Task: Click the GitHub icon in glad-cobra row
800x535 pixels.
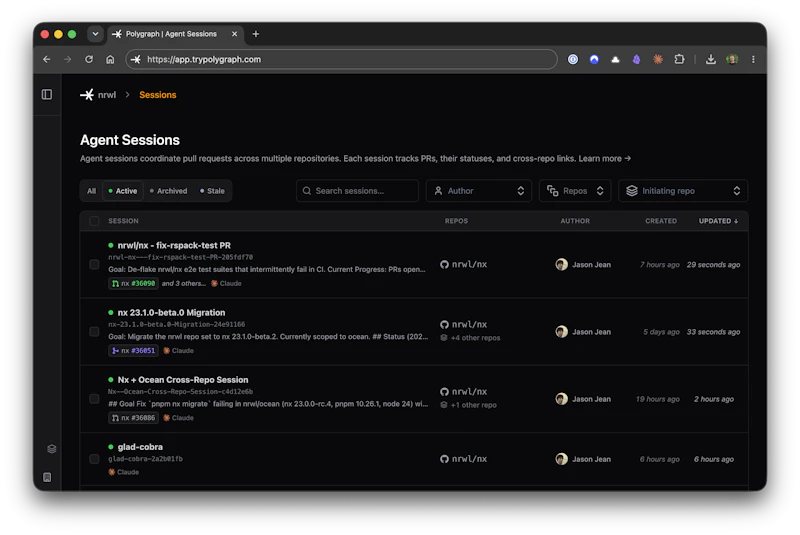Action: [444, 459]
